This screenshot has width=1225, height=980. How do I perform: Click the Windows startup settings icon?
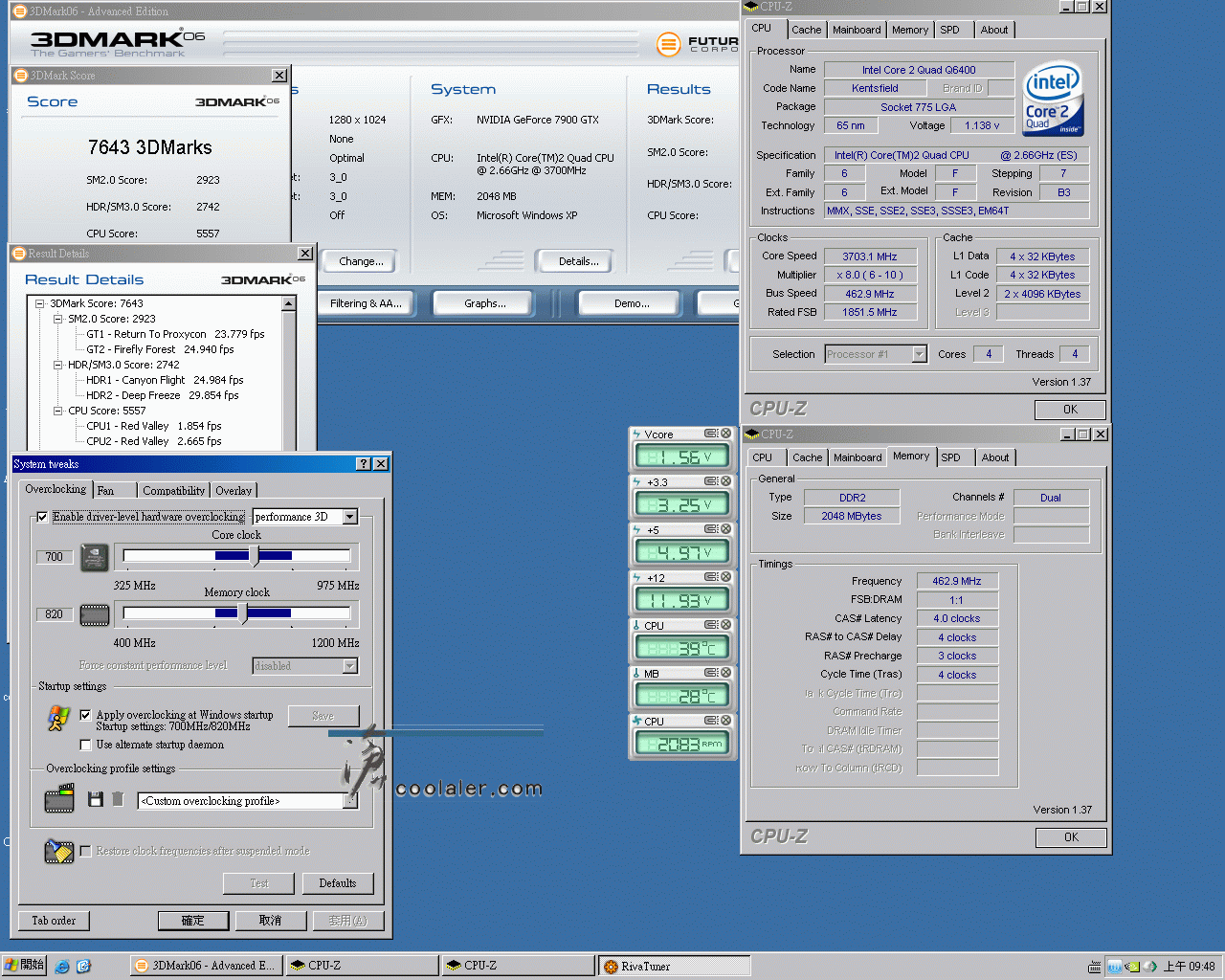[59, 718]
